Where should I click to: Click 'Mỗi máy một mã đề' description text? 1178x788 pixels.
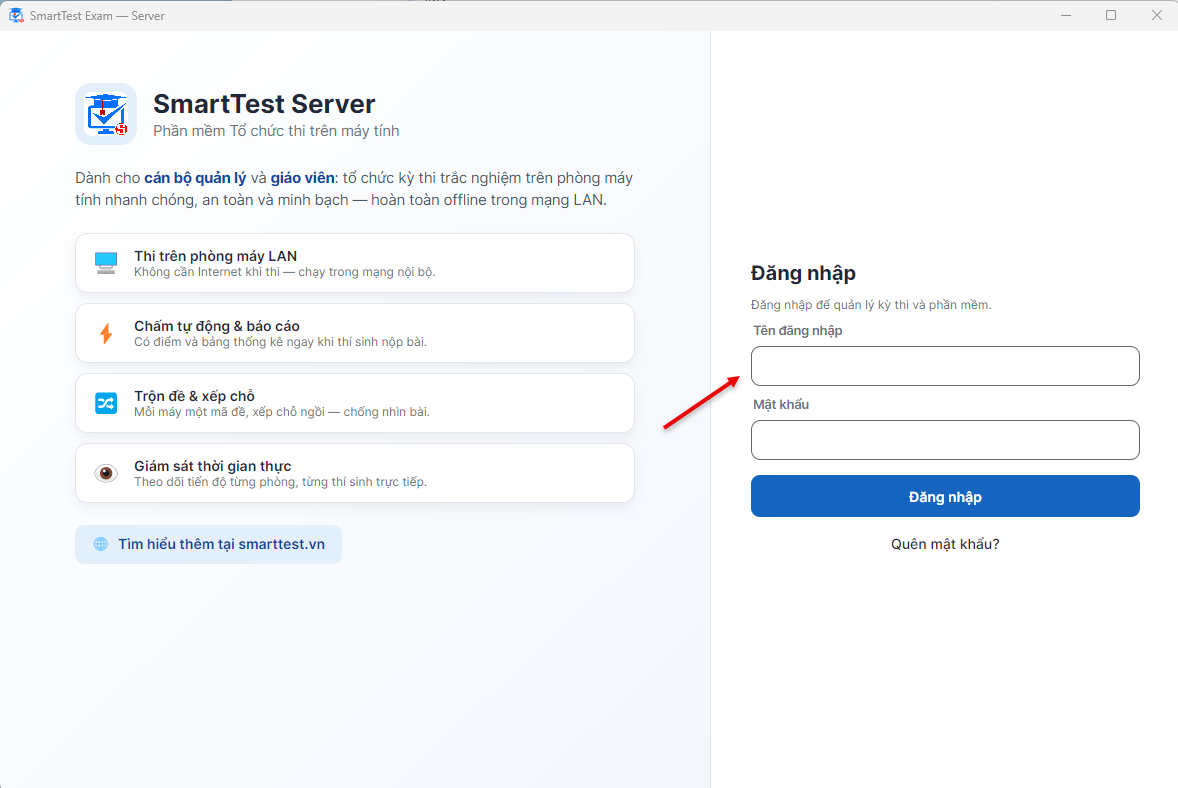point(282,412)
